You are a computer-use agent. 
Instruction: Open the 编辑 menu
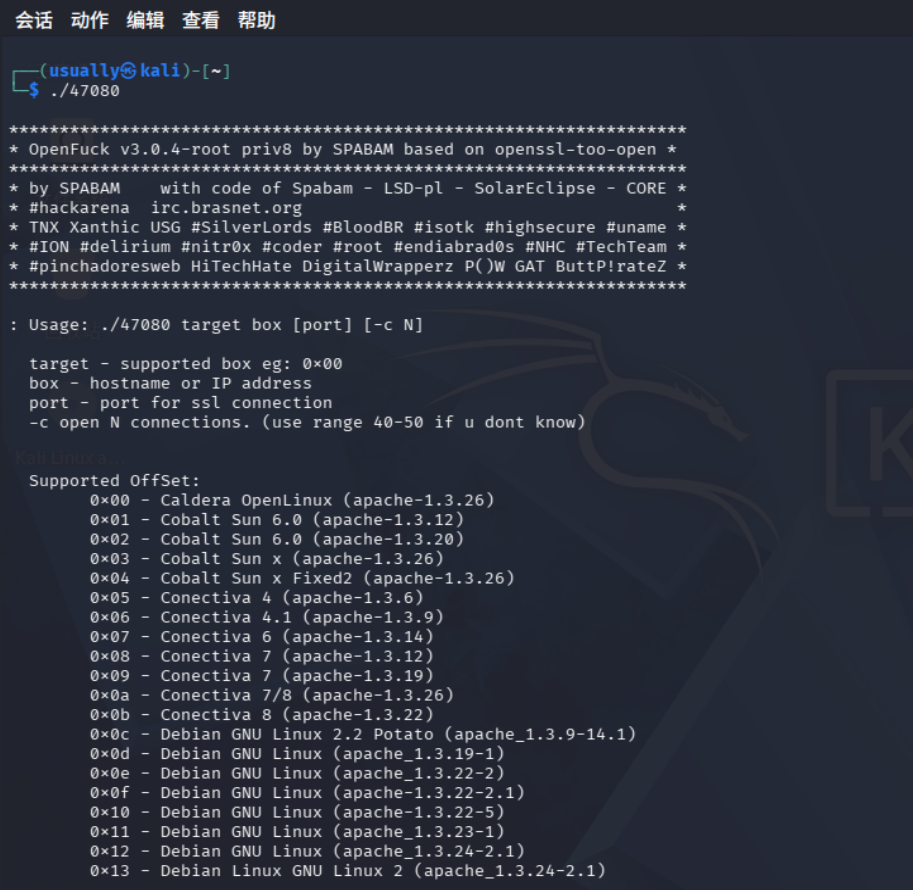[145, 20]
